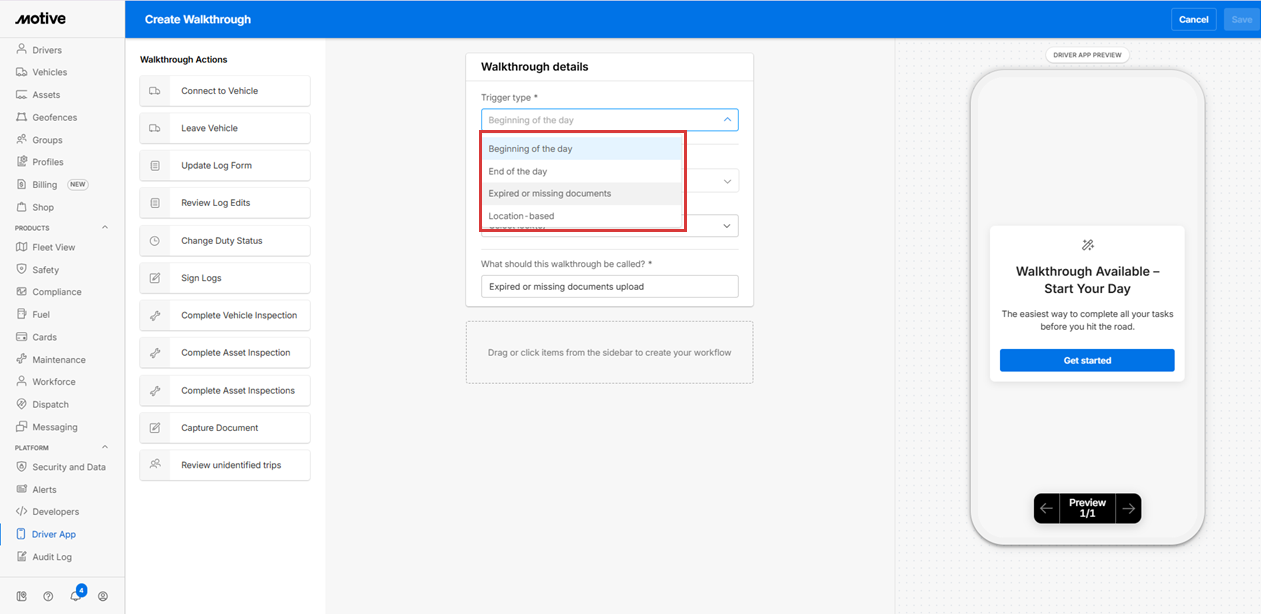Add Complete Asset Inspections action

coord(225,390)
